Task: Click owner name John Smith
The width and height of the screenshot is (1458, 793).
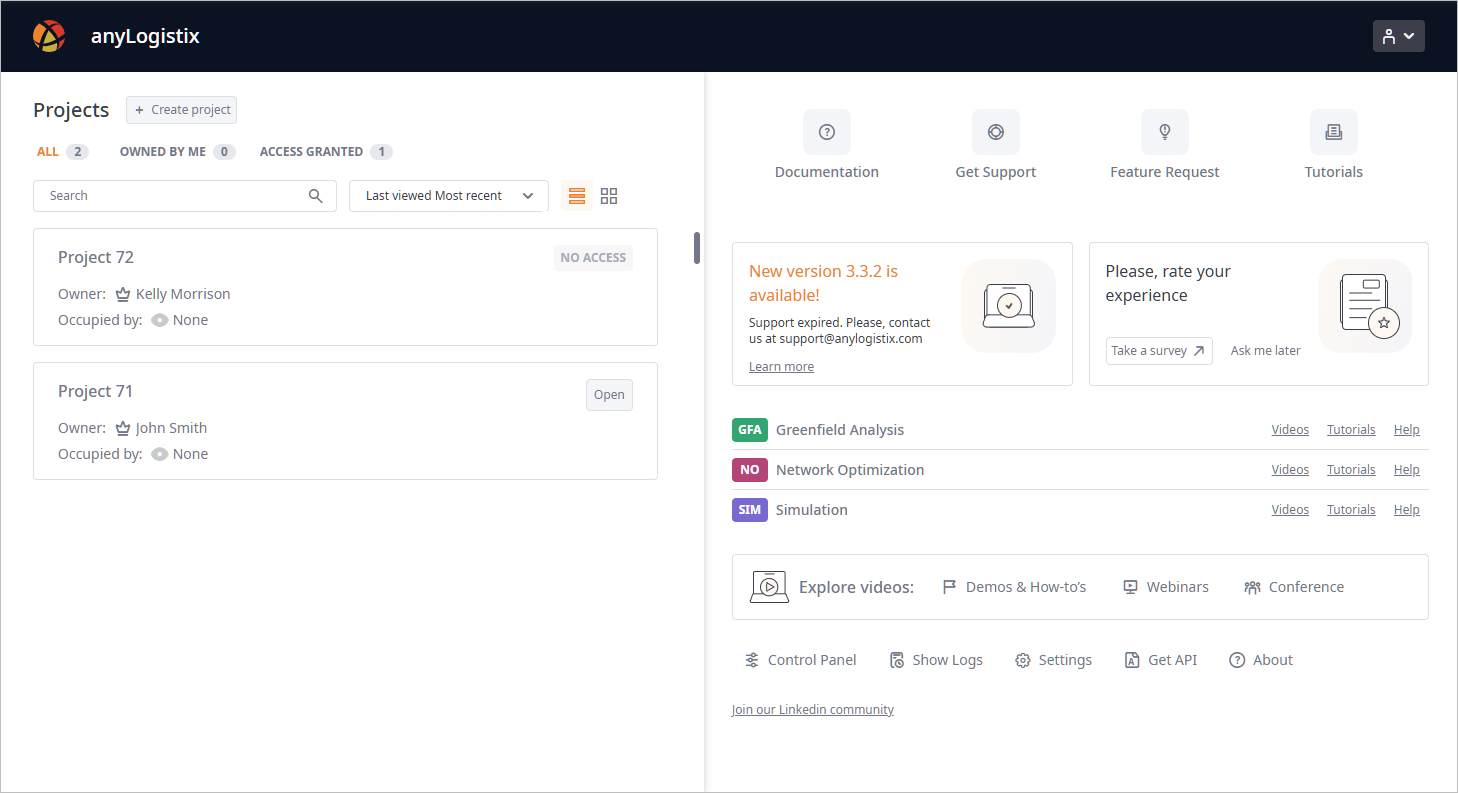Action: click(x=172, y=428)
